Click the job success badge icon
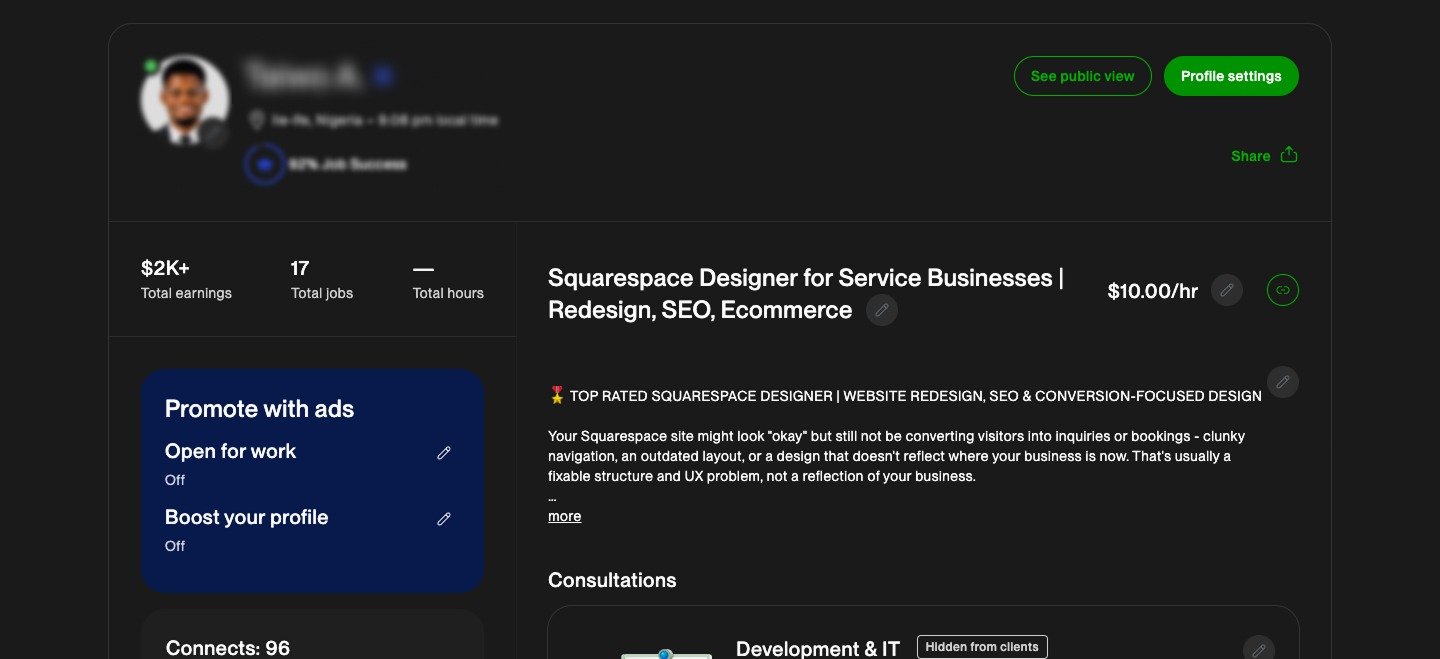This screenshot has height=659, width=1440. pyautogui.click(x=264, y=164)
